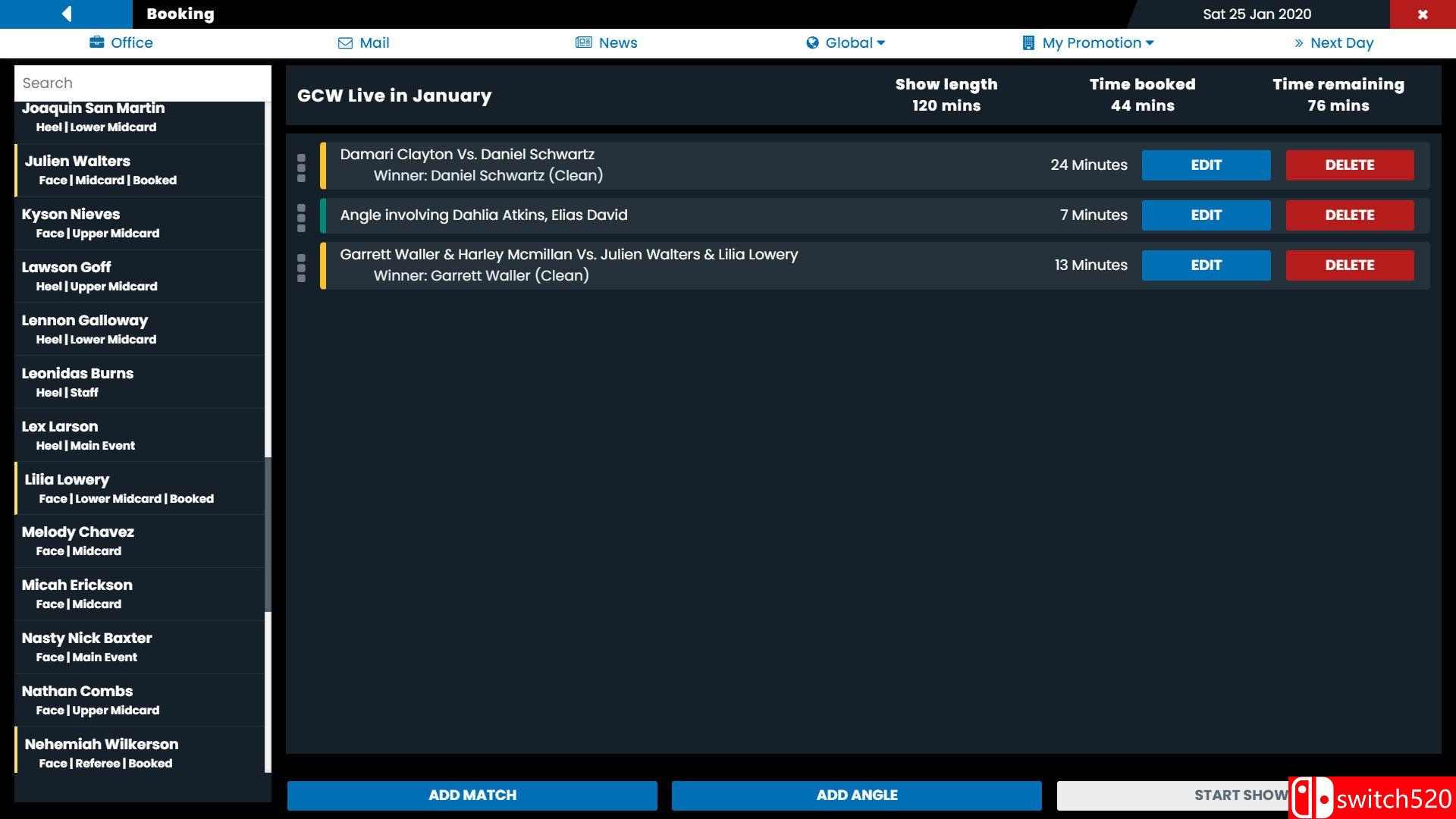Screen dimensions: 1456x819
Task: Click the back arrow icon
Action: tap(67, 14)
